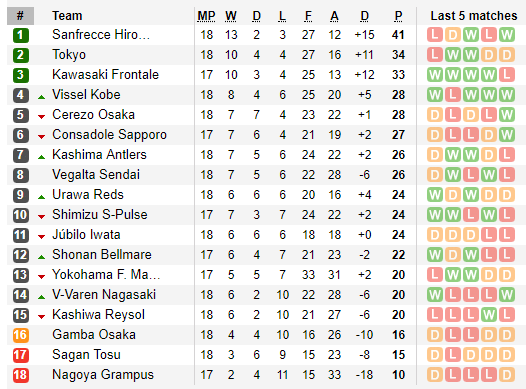Click Nagoya Grampus's first D result badge

click(435, 375)
